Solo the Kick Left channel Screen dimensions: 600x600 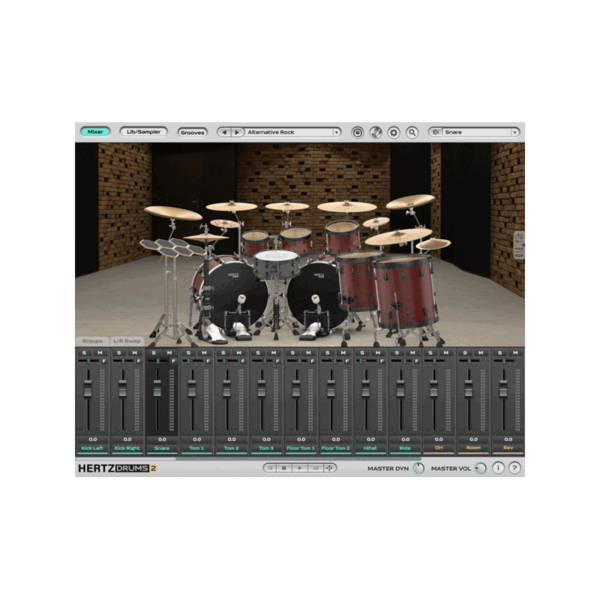click(x=84, y=353)
